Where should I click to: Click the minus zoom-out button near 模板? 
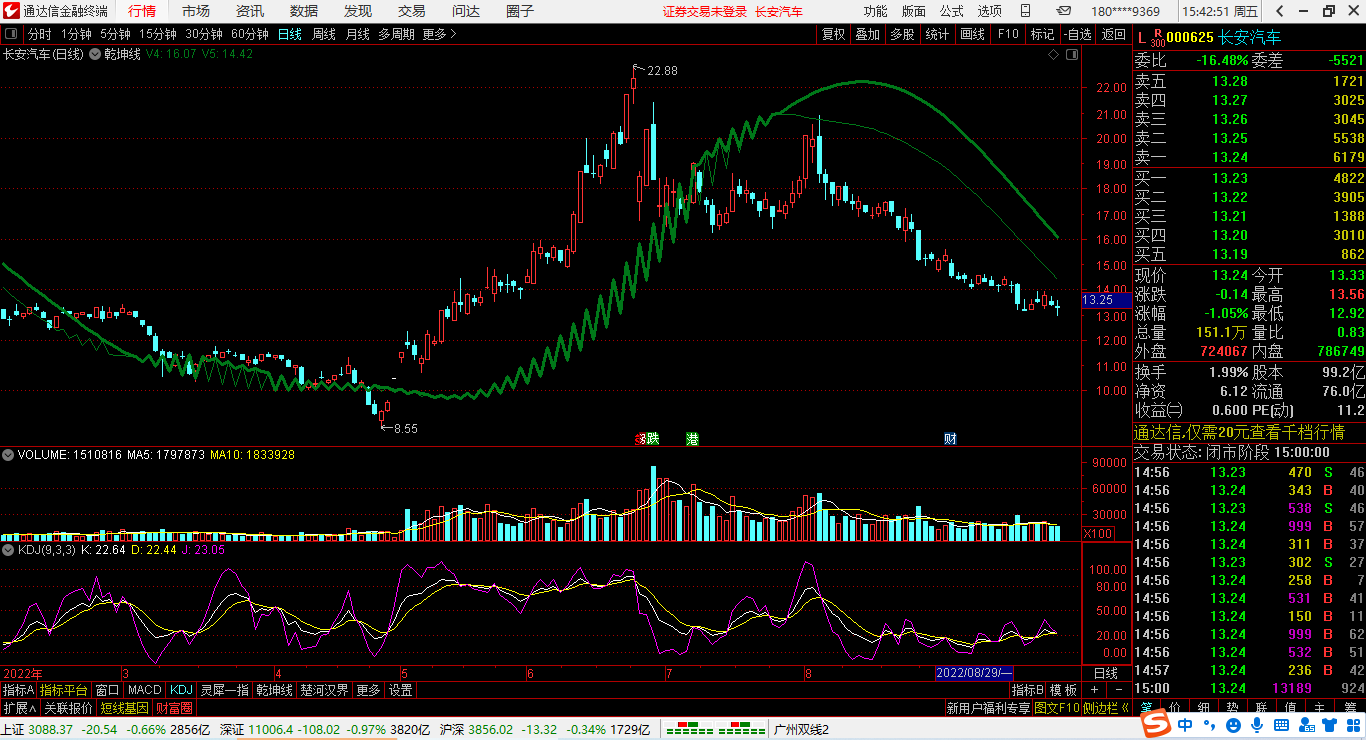tap(1118, 690)
